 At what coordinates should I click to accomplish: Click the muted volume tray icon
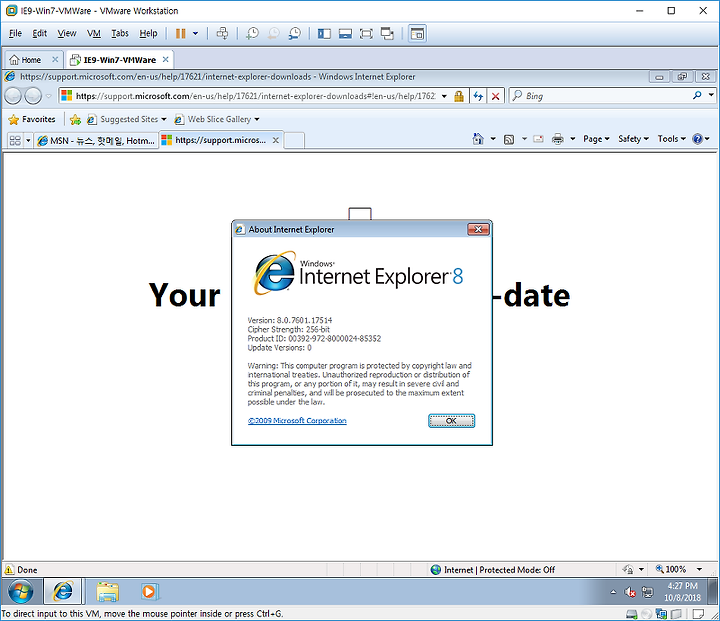pyautogui.click(x=630, y=592)
